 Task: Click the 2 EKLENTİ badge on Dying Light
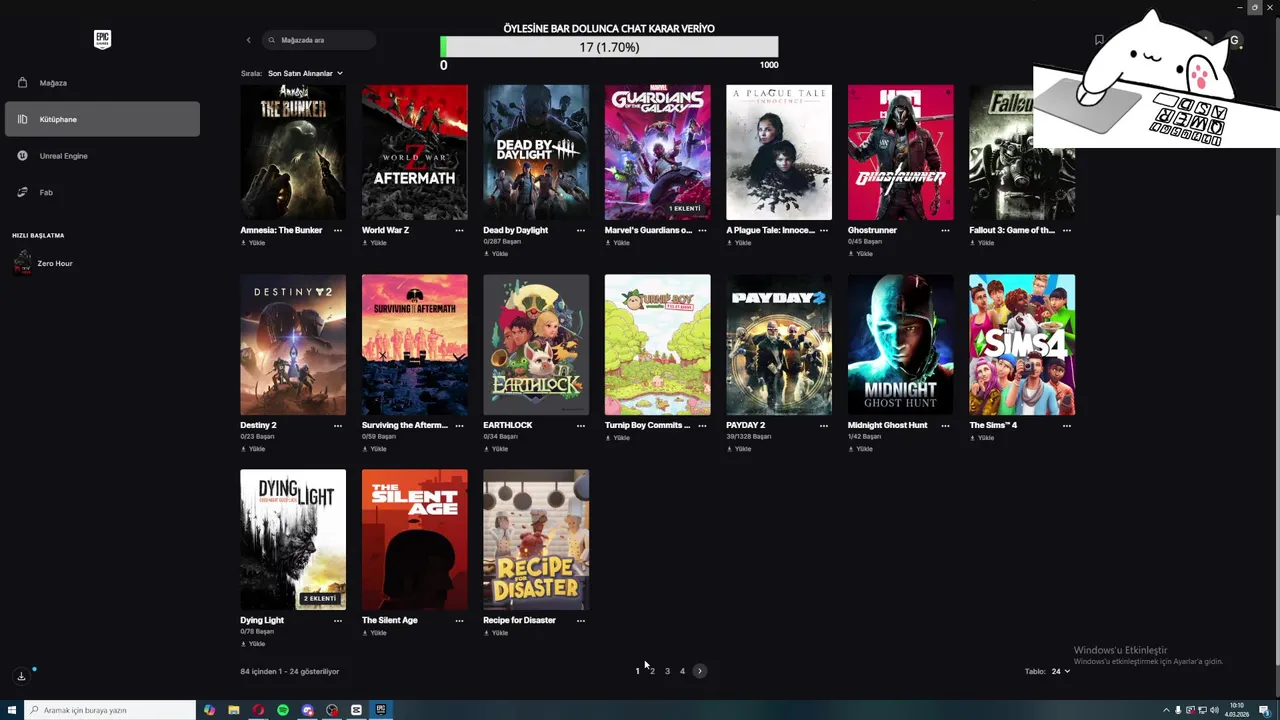click(320, 598)
